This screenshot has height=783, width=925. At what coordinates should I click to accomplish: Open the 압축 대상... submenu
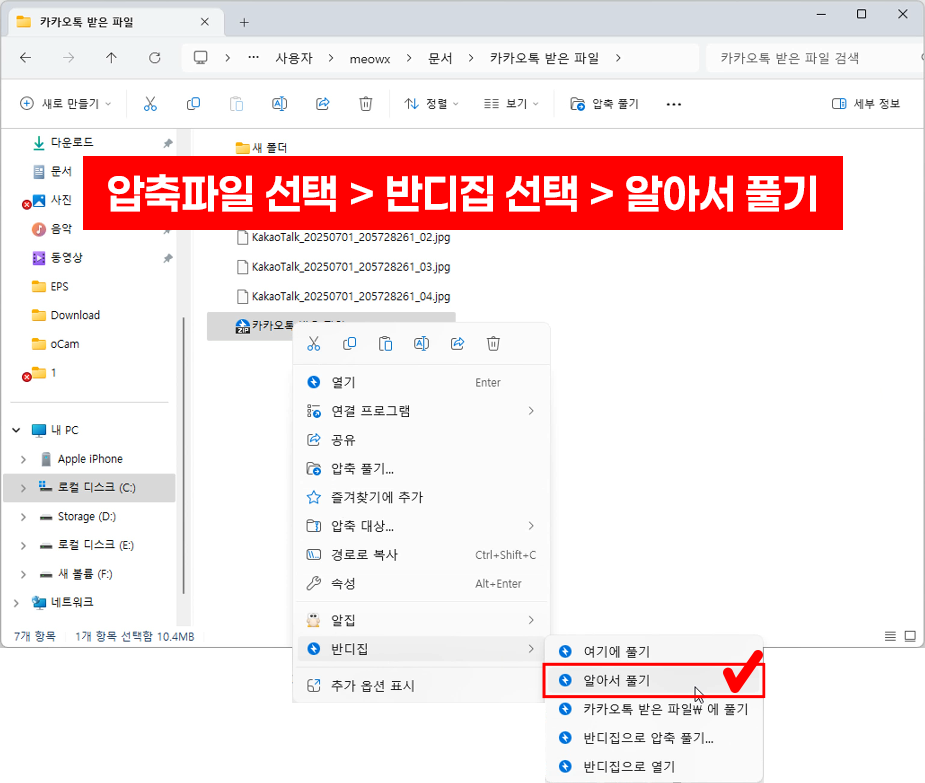[421, 526]
